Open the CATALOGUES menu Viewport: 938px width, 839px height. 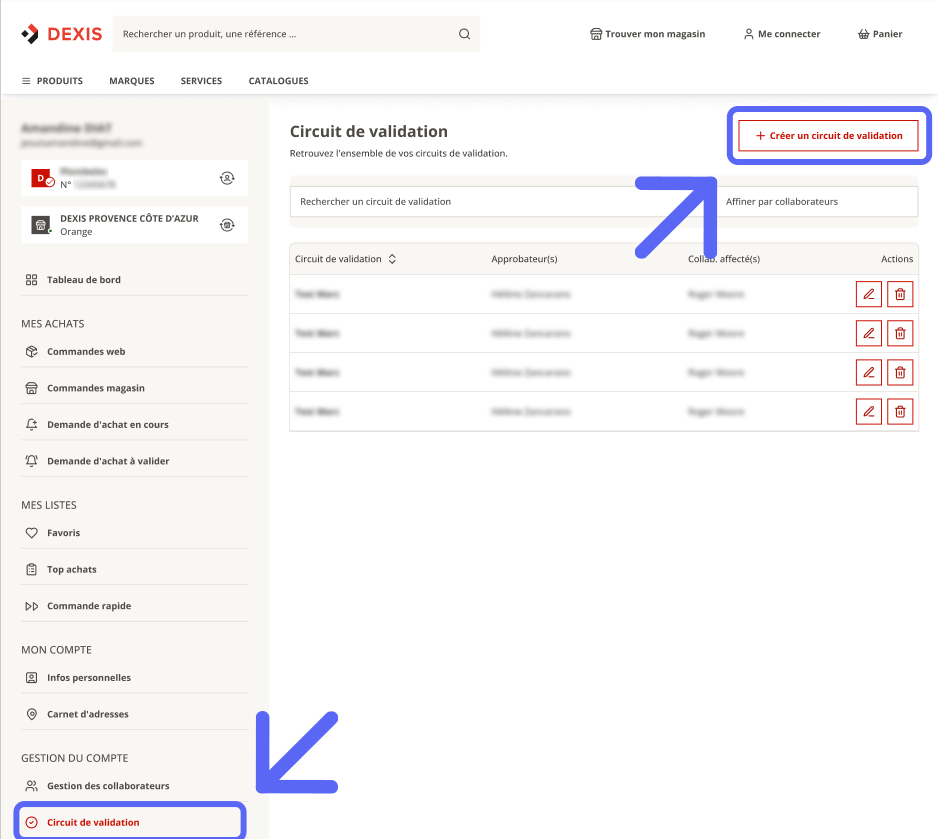[279, 81]
